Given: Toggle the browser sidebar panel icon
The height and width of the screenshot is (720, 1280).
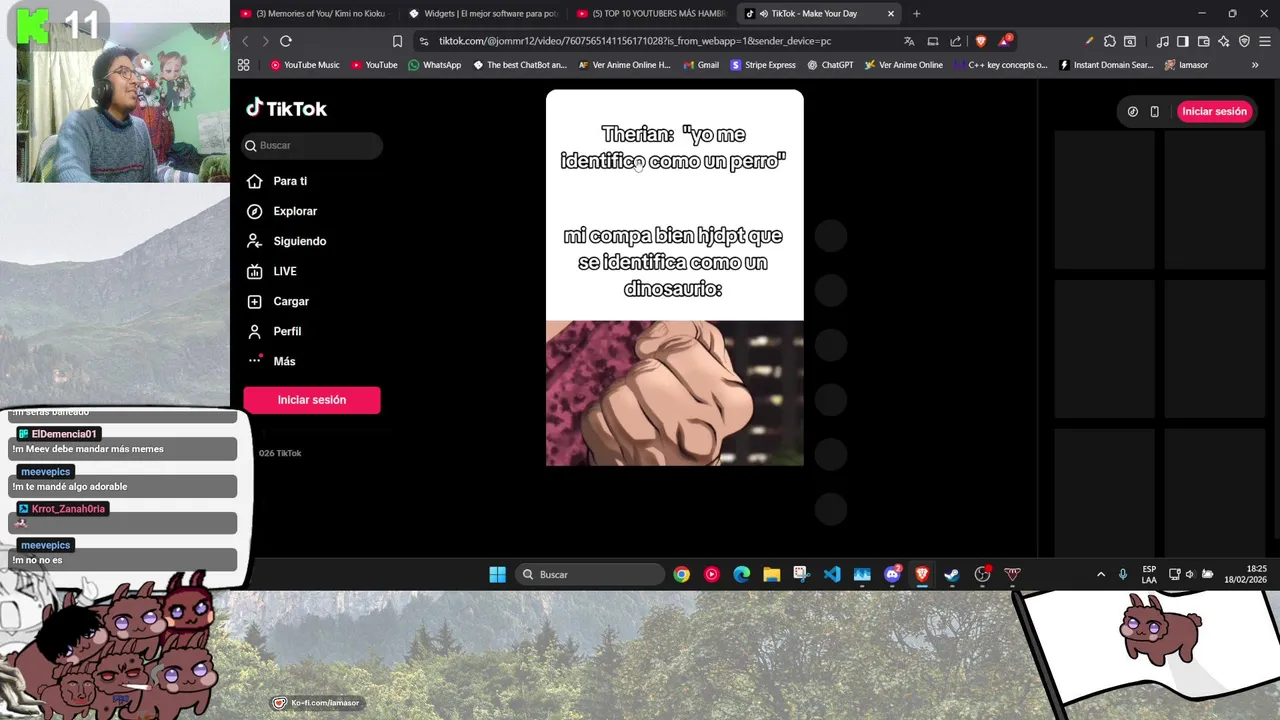Looking at the screenshot, I should [1183, 41].
